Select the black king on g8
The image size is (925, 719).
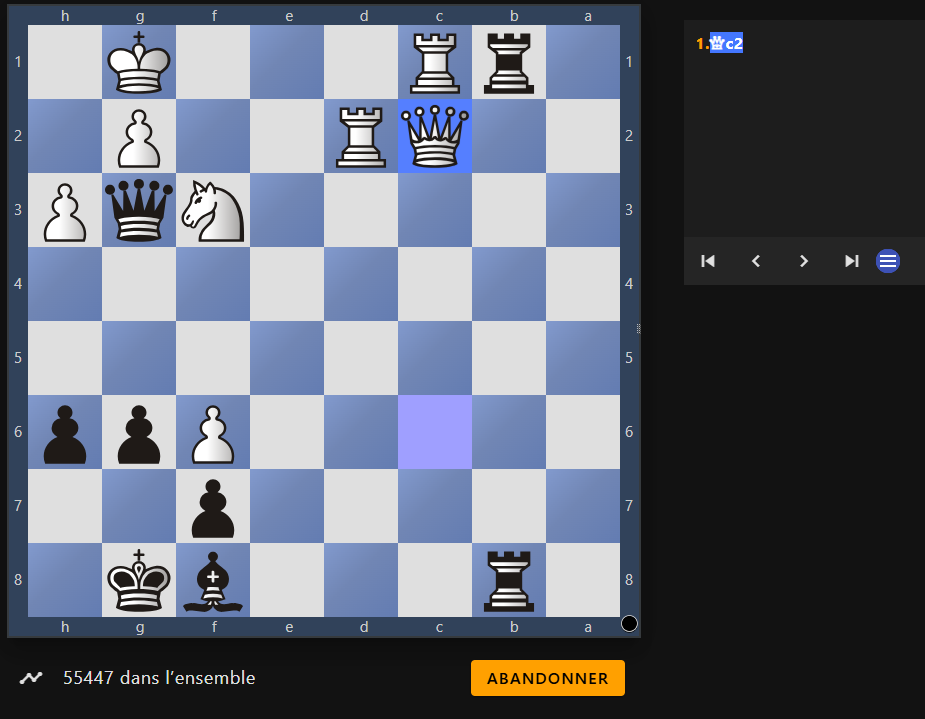(139, 580)
